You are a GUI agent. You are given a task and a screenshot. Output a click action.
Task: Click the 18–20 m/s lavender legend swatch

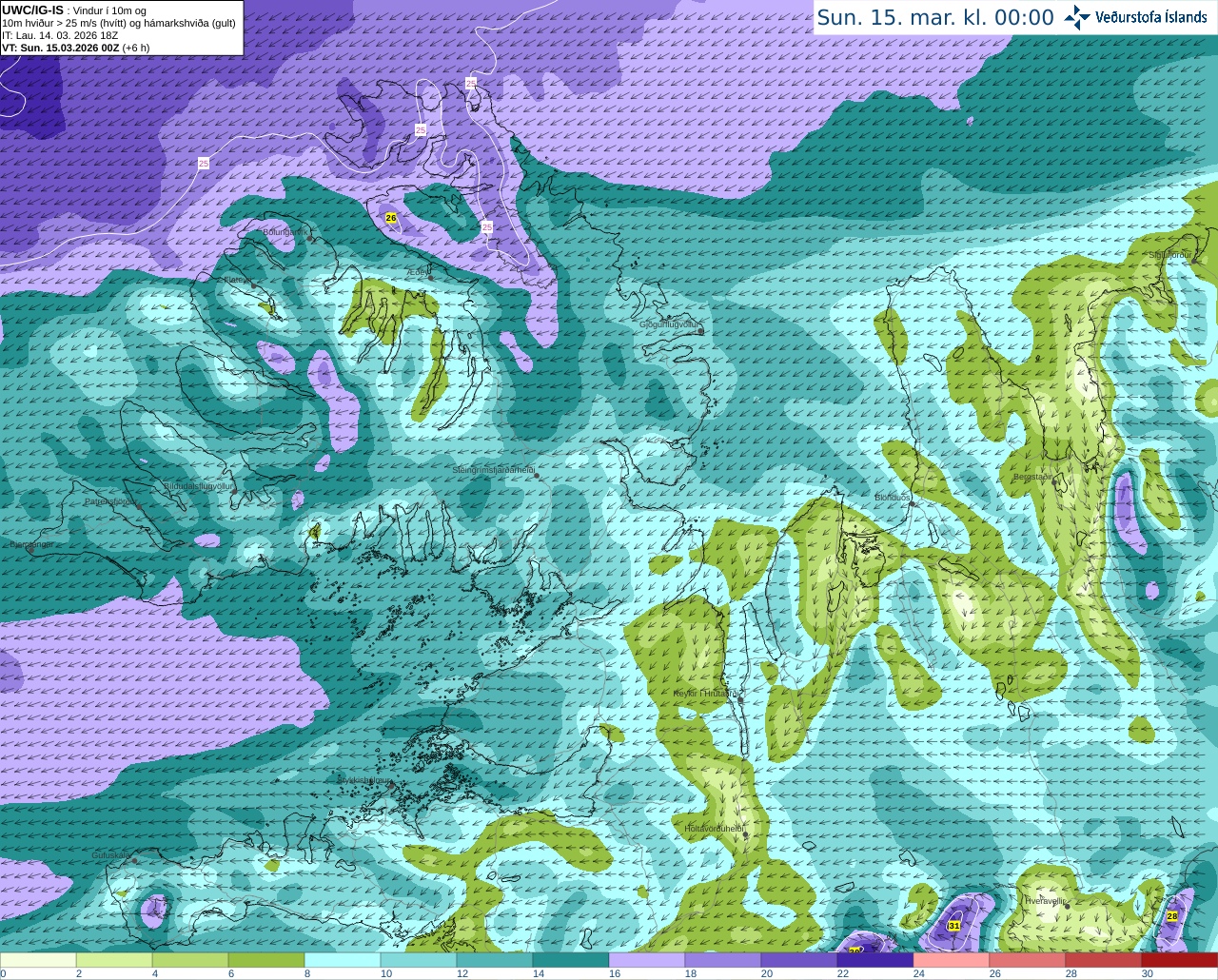click(x=723, y=960)
